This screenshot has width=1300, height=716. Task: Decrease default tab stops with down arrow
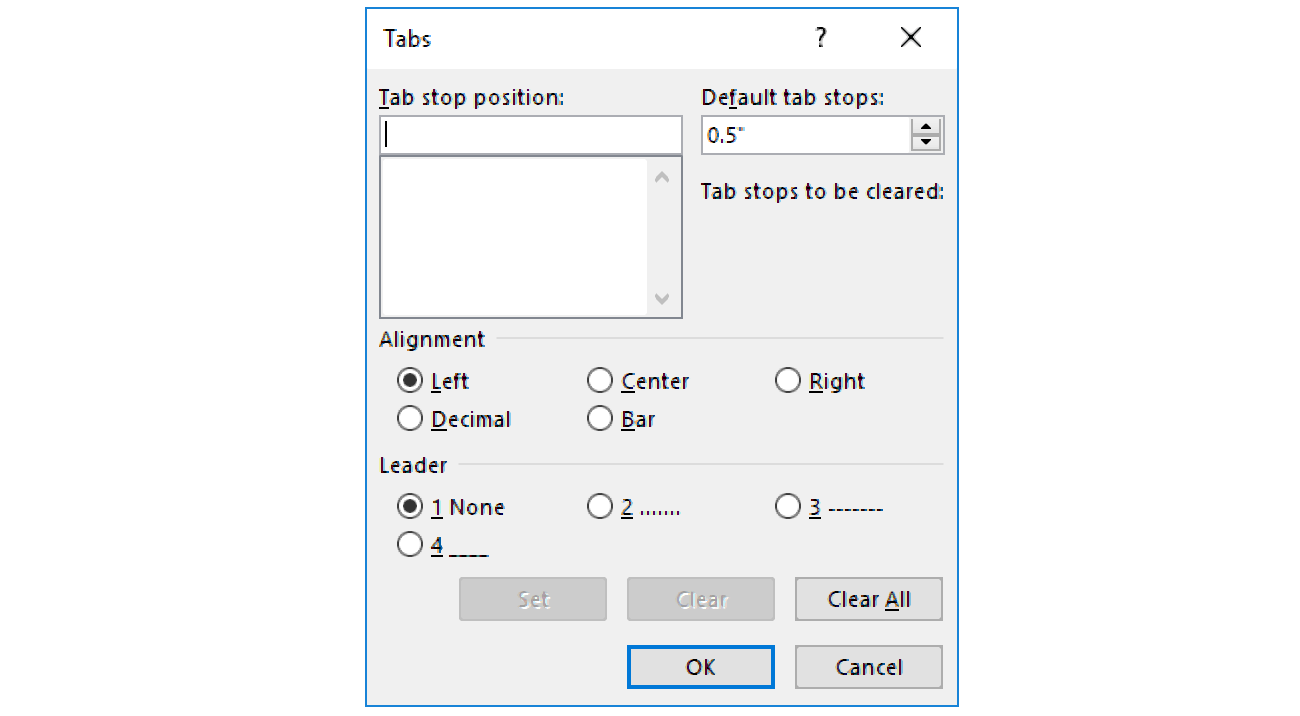tap(927, 142)
